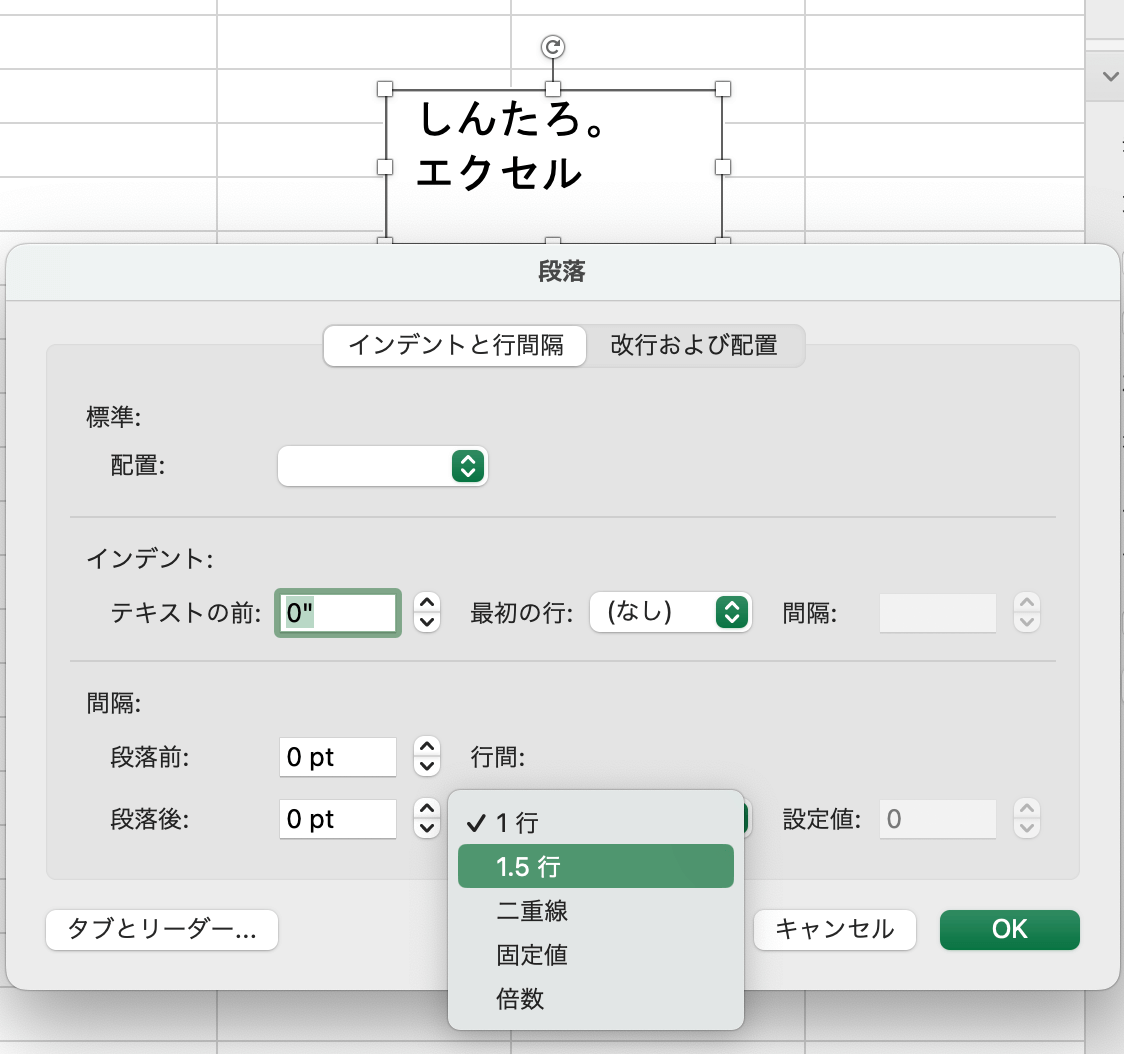Image resolution: width=1124 pixels, height=1054 pixels.
Task: Select the インデントと行間隔 tab
Action: pos(455,346)
